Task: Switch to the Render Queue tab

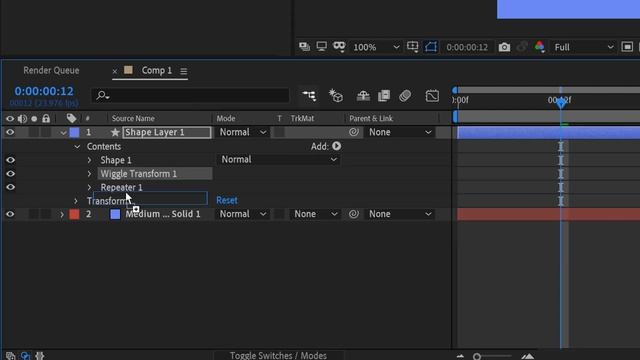Action: click(x=51, y=70)
